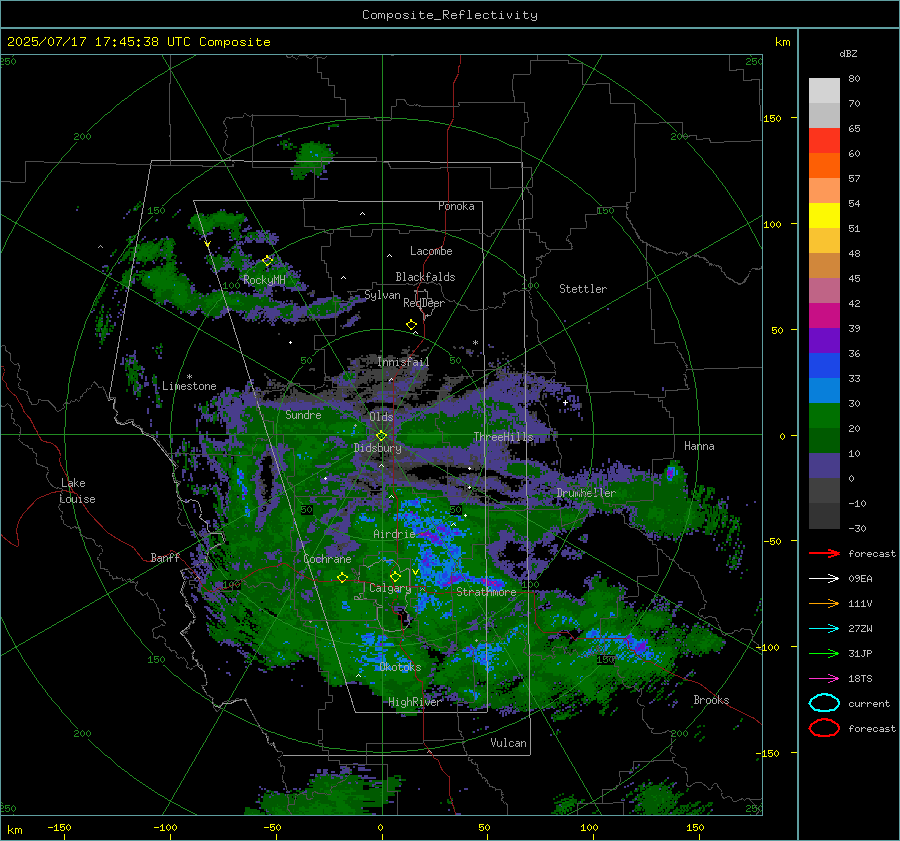
Task: Click the orange 111V arrow icon
Action: 824,603
